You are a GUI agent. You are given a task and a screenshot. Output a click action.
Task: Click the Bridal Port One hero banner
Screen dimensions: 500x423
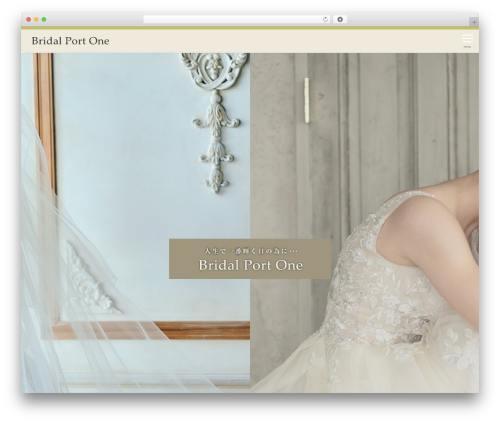pos(250,259)
